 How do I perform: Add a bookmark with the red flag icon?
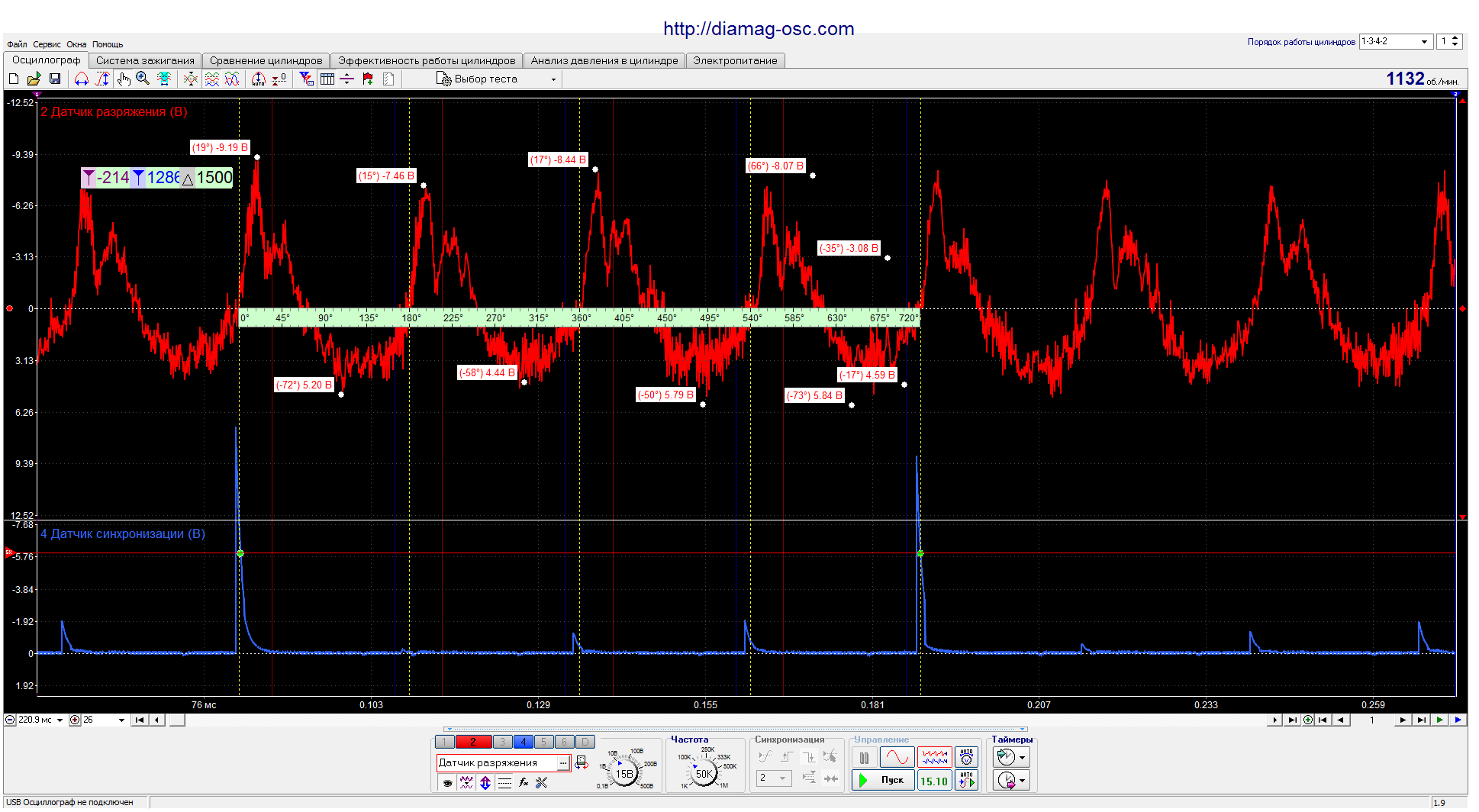pos(368,79)
